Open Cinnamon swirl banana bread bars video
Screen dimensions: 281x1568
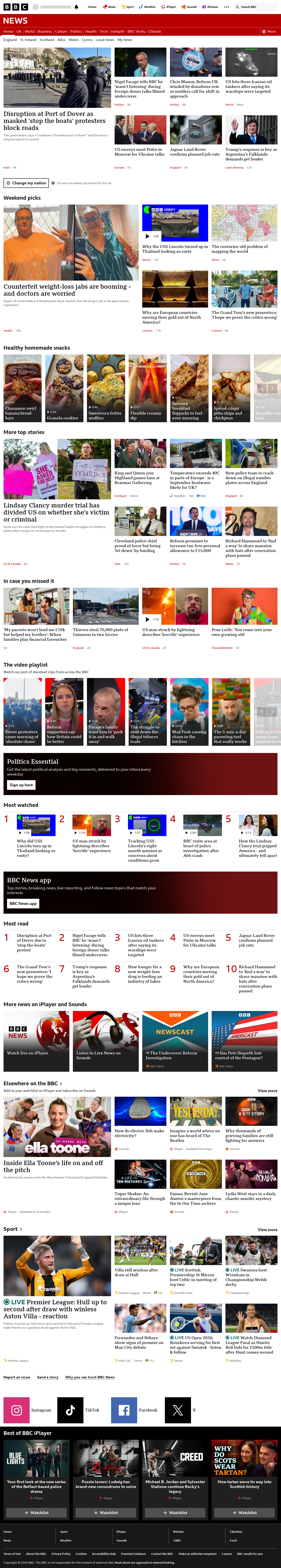(x=23, y=388)
